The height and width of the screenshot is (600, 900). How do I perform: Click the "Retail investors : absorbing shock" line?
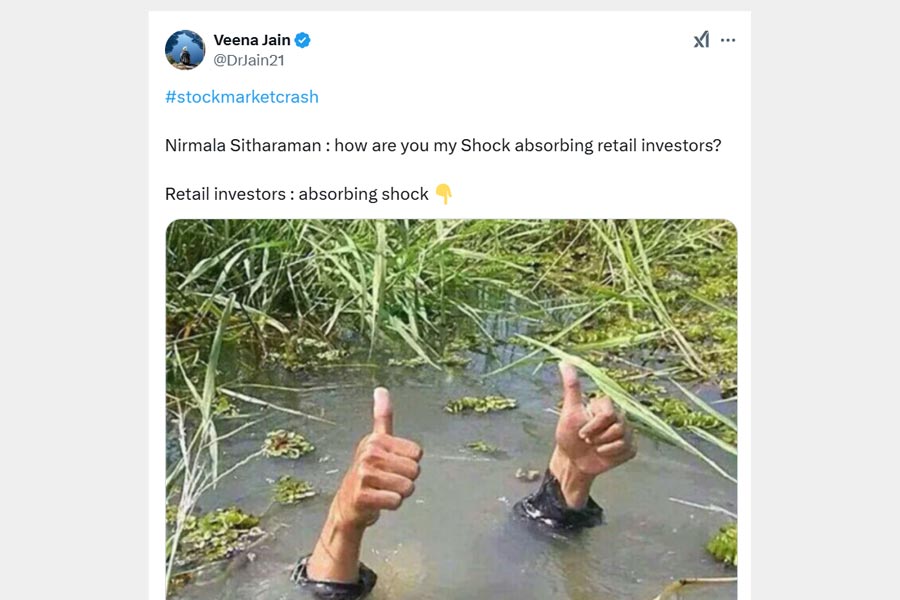pyautogui.click(x=297, y=194)
